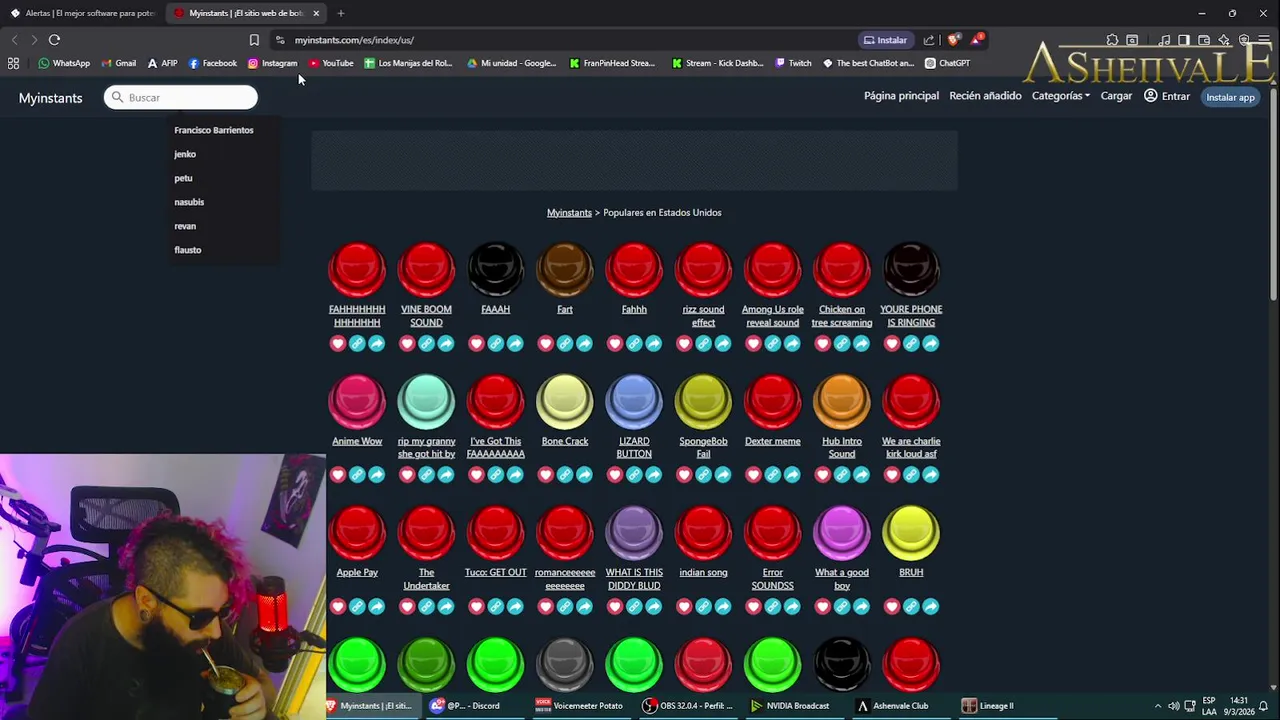Screen dimensions: 1280x720
Task: Play the blue LIZARD BUTTON sound
Action: tap(634, 401)
